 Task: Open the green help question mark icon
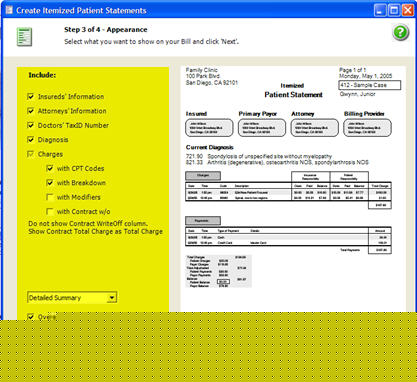point(401,33)
